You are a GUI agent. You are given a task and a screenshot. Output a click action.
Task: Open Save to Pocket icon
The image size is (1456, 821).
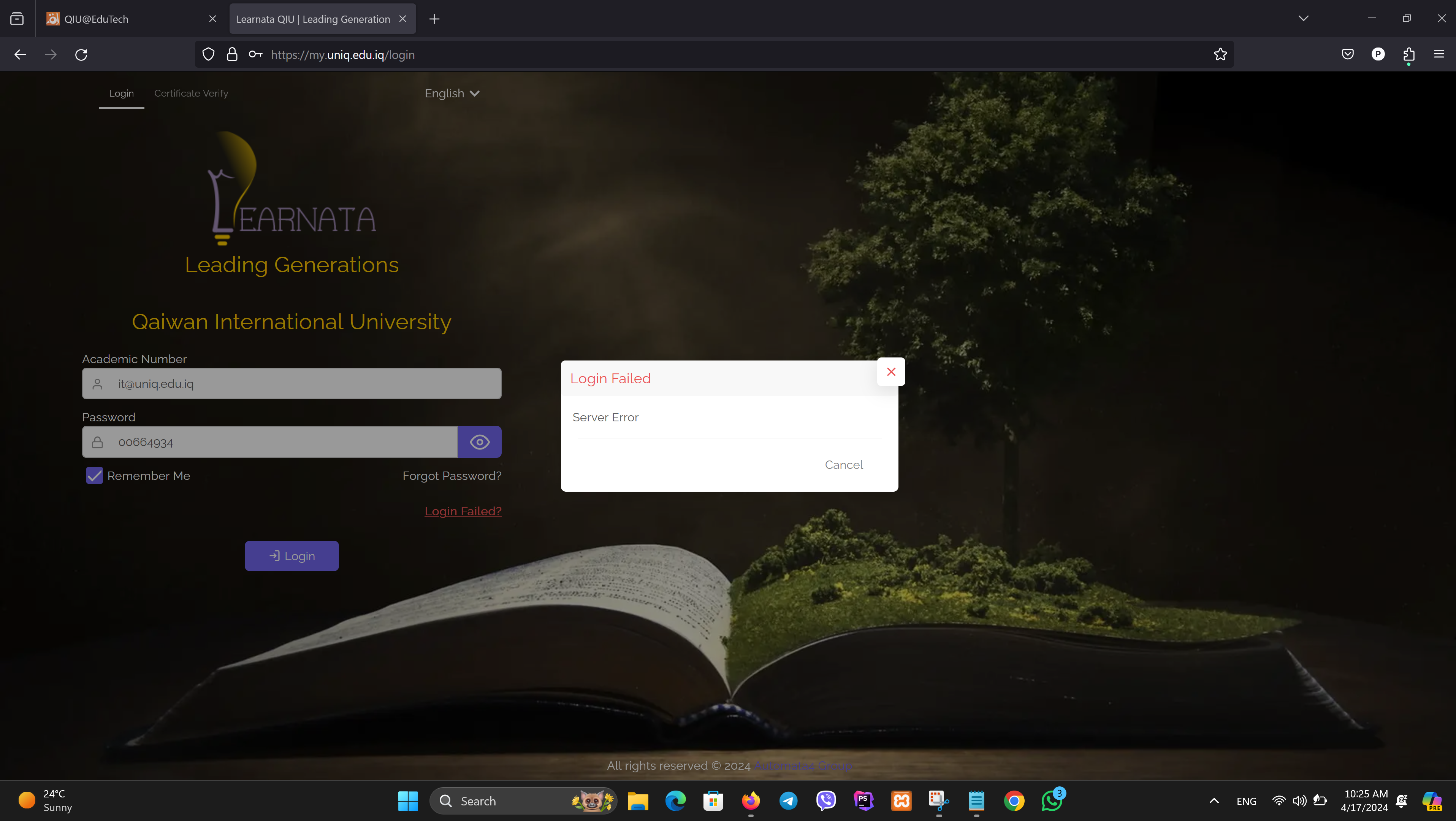click(1348, 54)
